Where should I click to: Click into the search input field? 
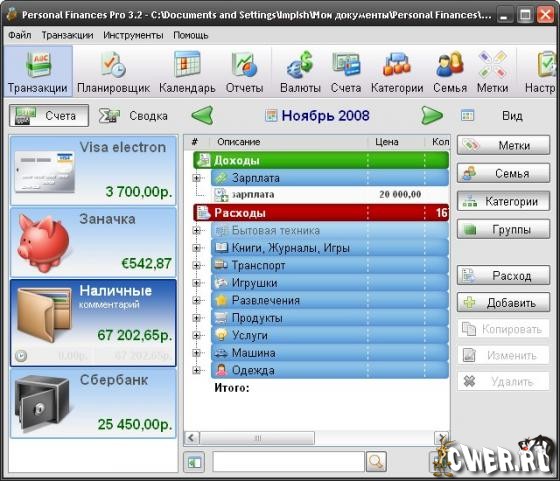289,462
